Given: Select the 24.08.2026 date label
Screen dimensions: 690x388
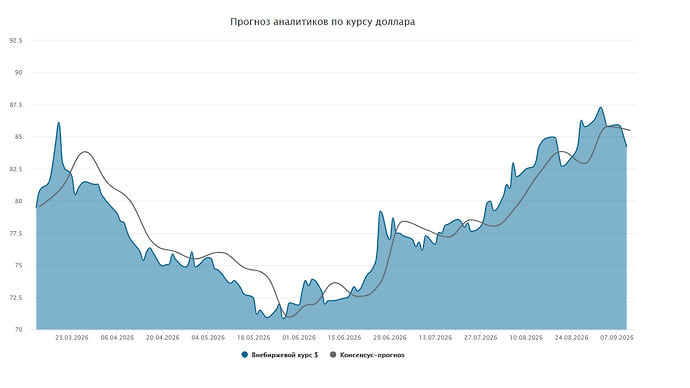Looking at the screenshot, I should click(x=571, y=338).
